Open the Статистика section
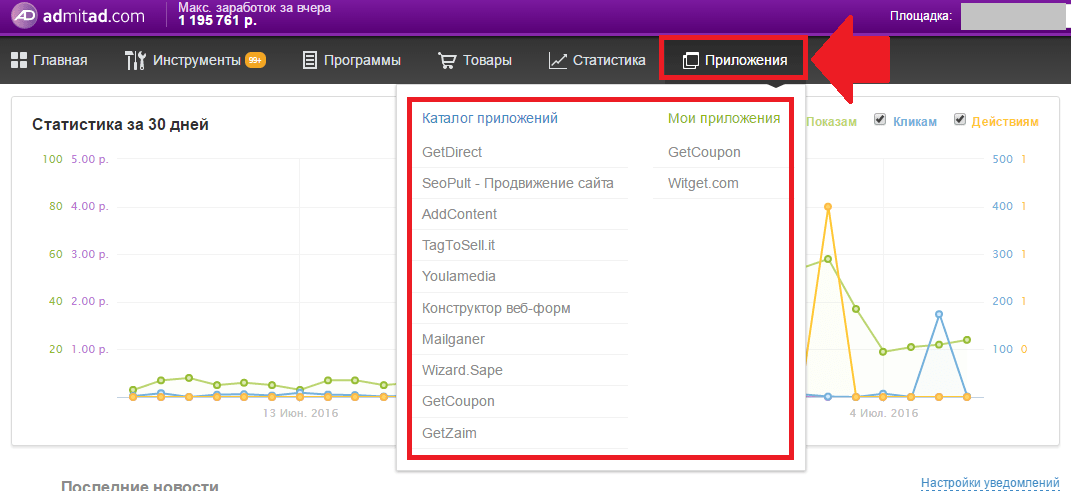This screenshot has width=1071, height=491. pos(597,60)
